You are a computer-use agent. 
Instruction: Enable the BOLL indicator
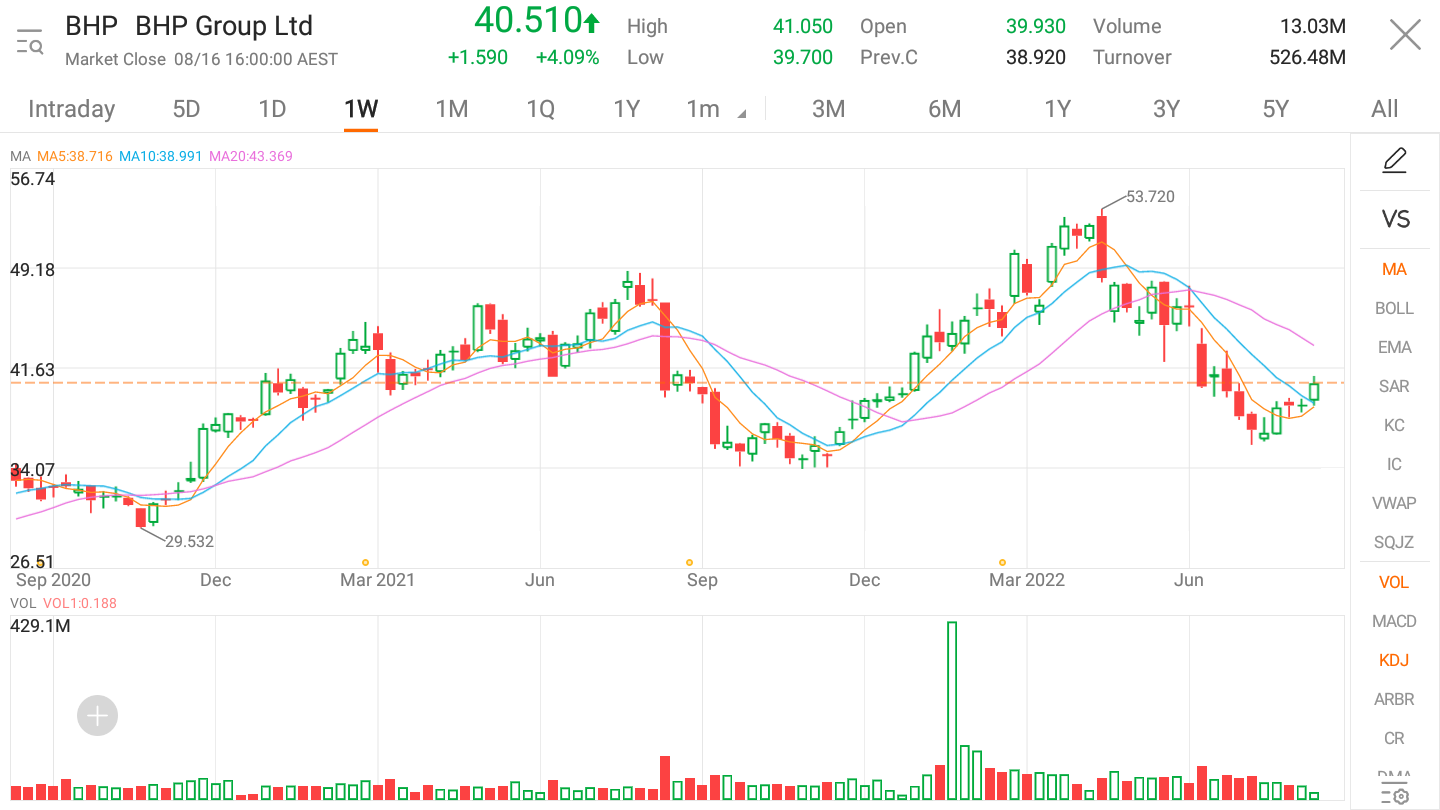1394,308
